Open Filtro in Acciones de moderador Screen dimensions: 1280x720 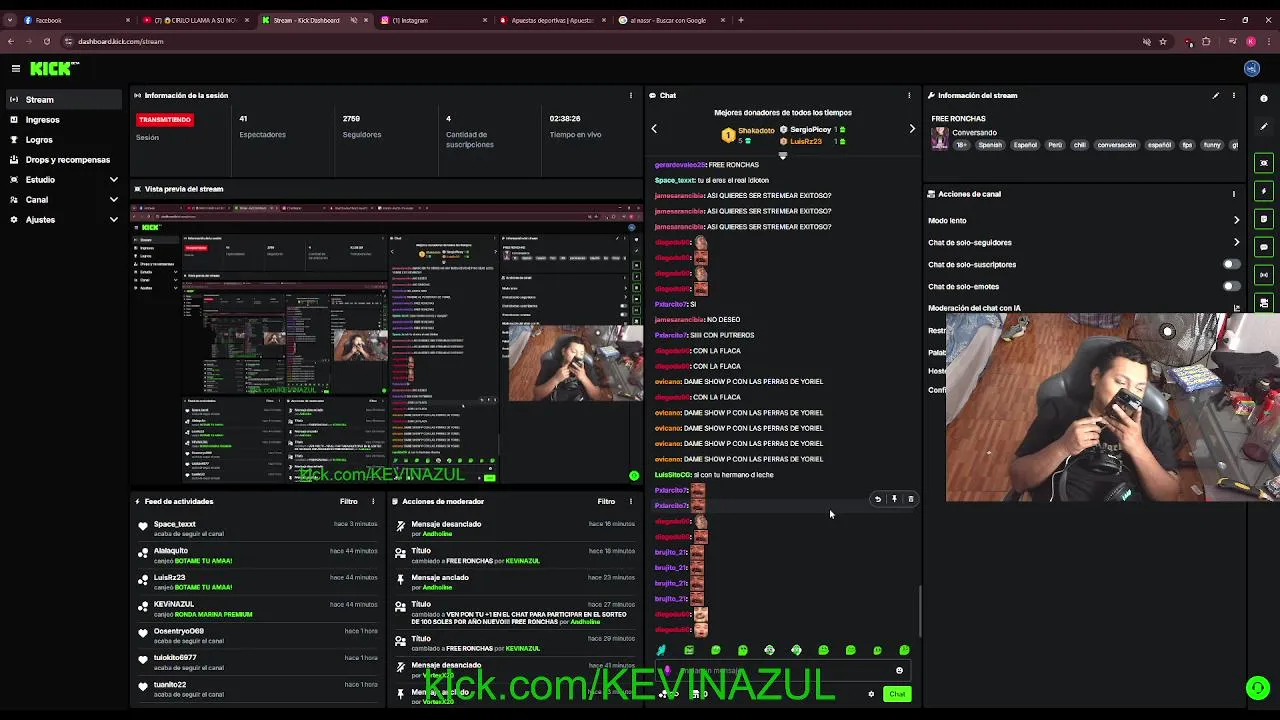pyautogui.click(x=606, y=502)
